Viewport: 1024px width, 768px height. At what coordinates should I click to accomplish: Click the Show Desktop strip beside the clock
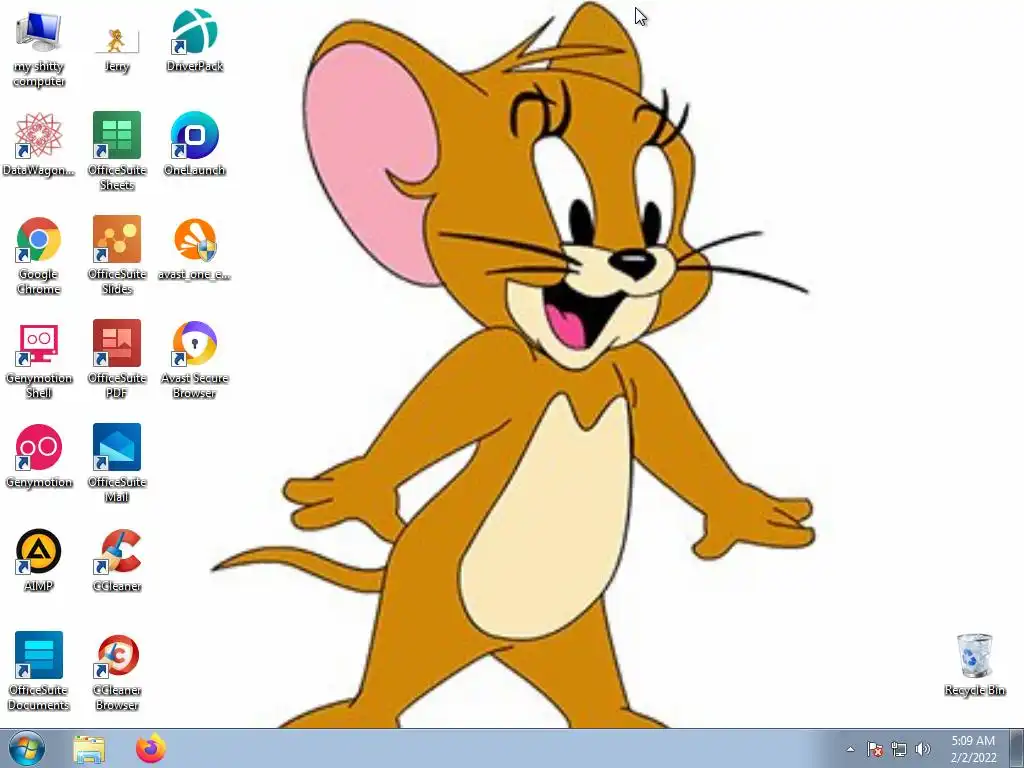pyautogui.click(x=1016, y=748)
